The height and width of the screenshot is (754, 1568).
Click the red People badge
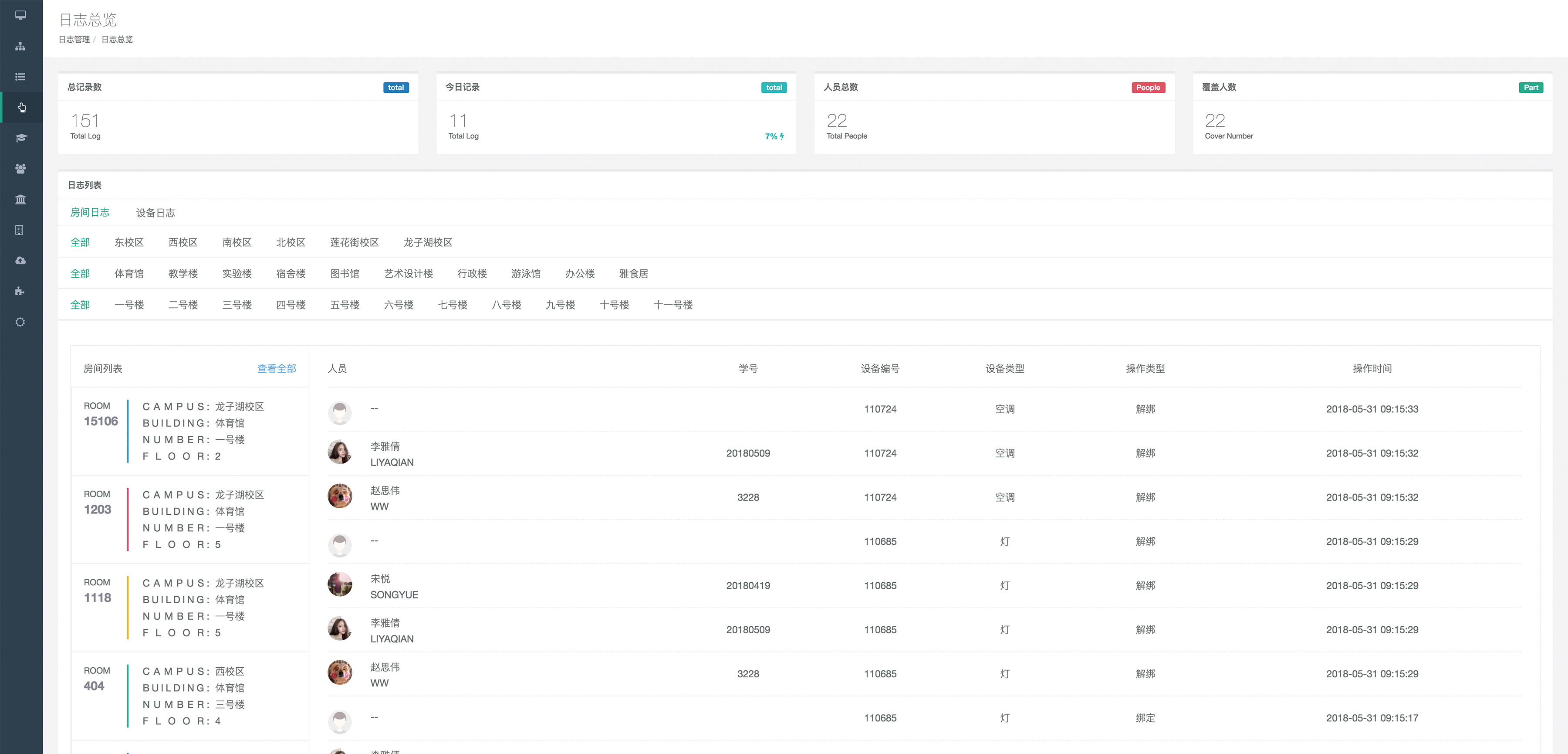pyautogui.click(x=1147, y=88)
